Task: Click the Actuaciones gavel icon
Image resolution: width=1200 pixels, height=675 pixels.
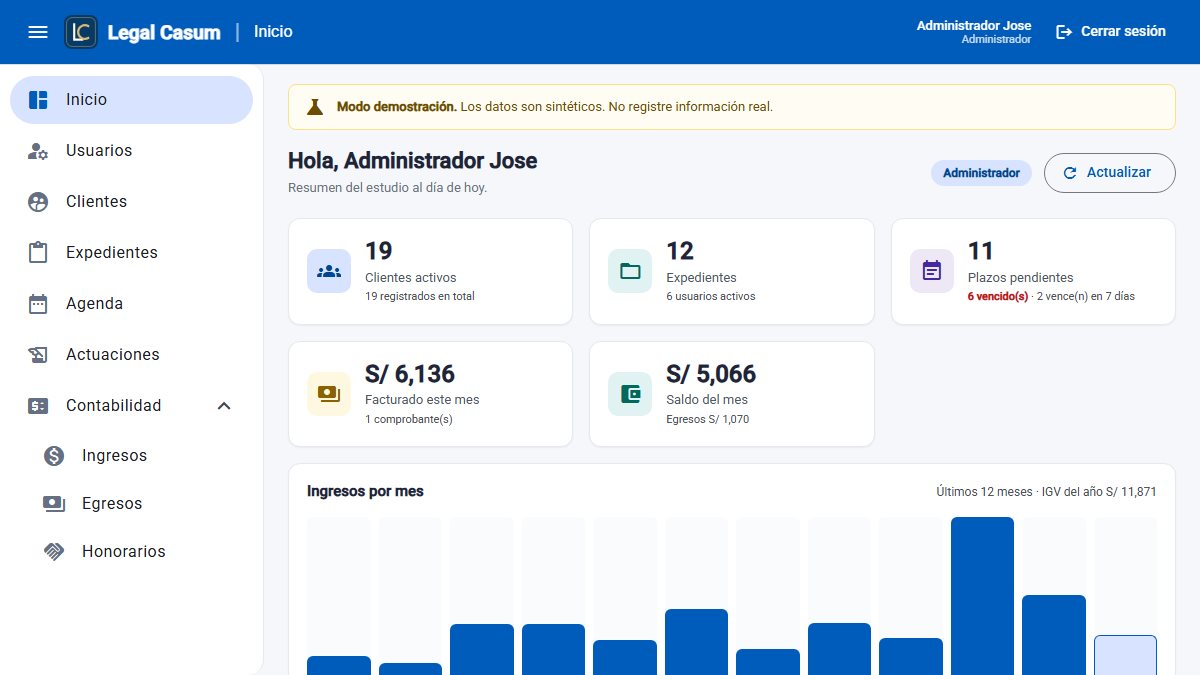Action: coord(38,355)
